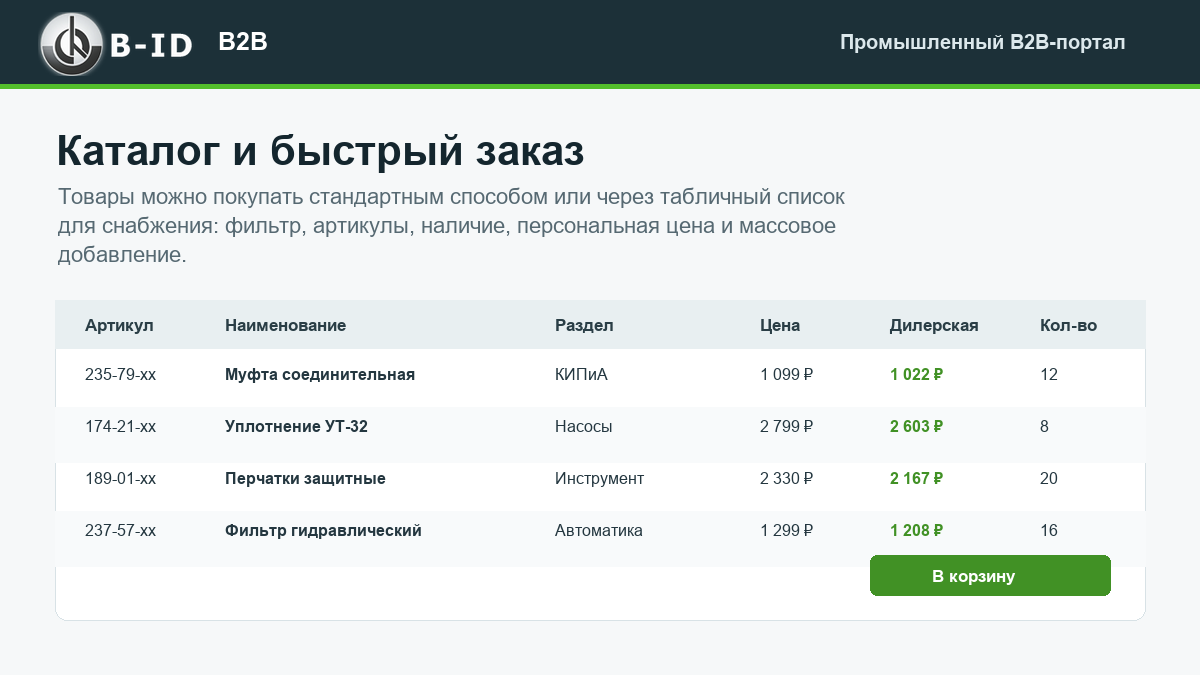Viewport: 1200px width, 675px height.
Task: Click the B2B header label
Action: point(243,42)
